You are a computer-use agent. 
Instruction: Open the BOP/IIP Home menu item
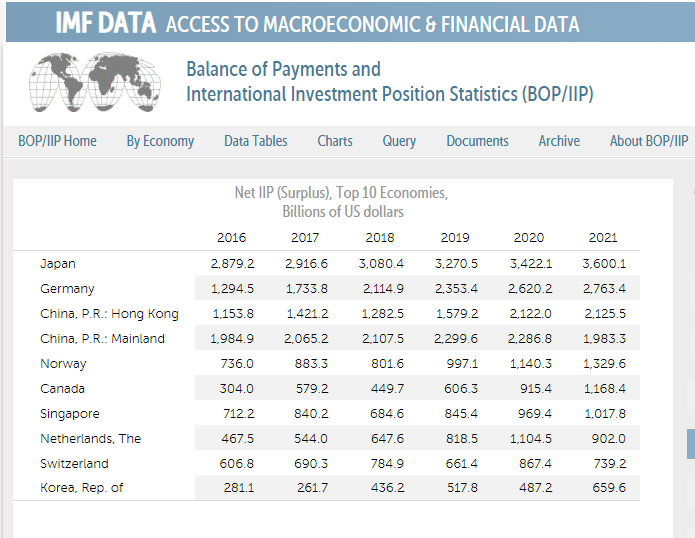pyautogui.click(x=57, y=141)
